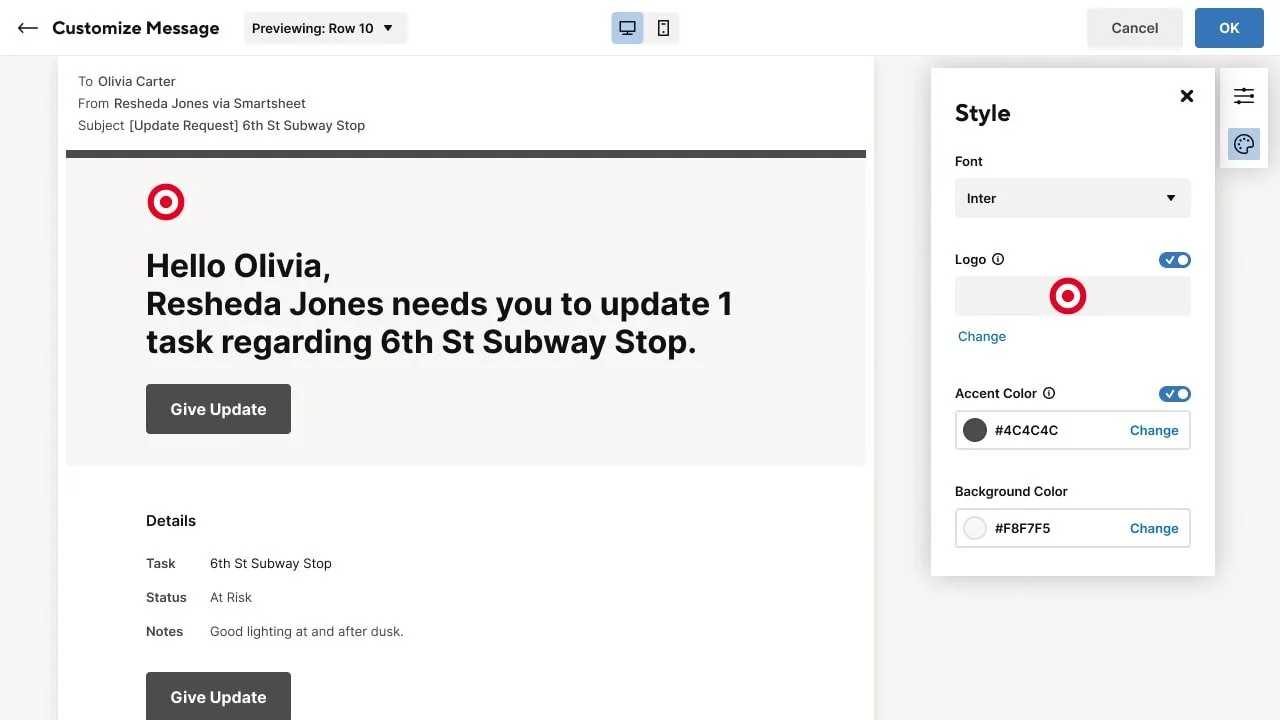Click Change for the Accent Color
Viewport: 1280px width, 720px height.
tap(1154, 430)
